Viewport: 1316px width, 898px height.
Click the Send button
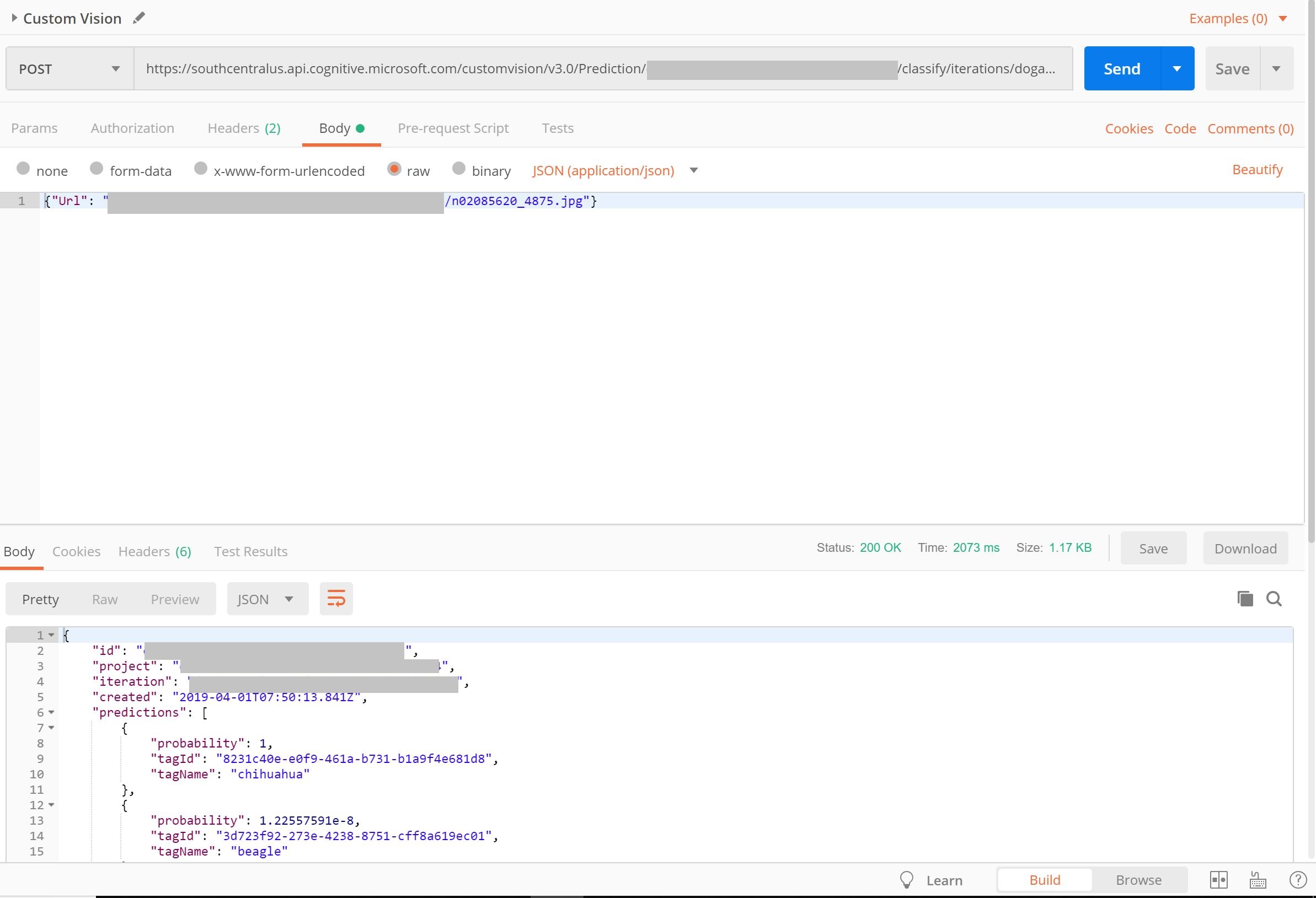tap(1123, 68)
